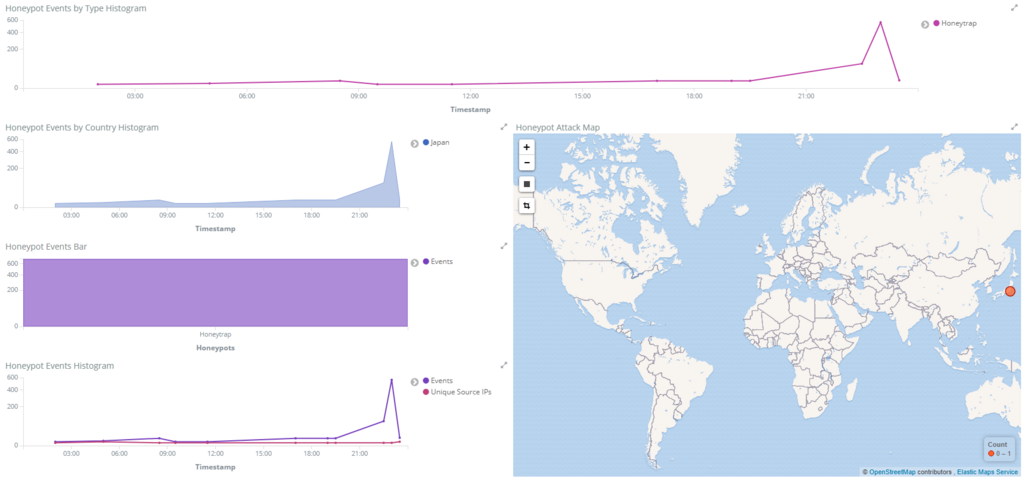Open the Elastic Maps Service link
Viewport: 1024px width, 479px height.
[989, 471]
